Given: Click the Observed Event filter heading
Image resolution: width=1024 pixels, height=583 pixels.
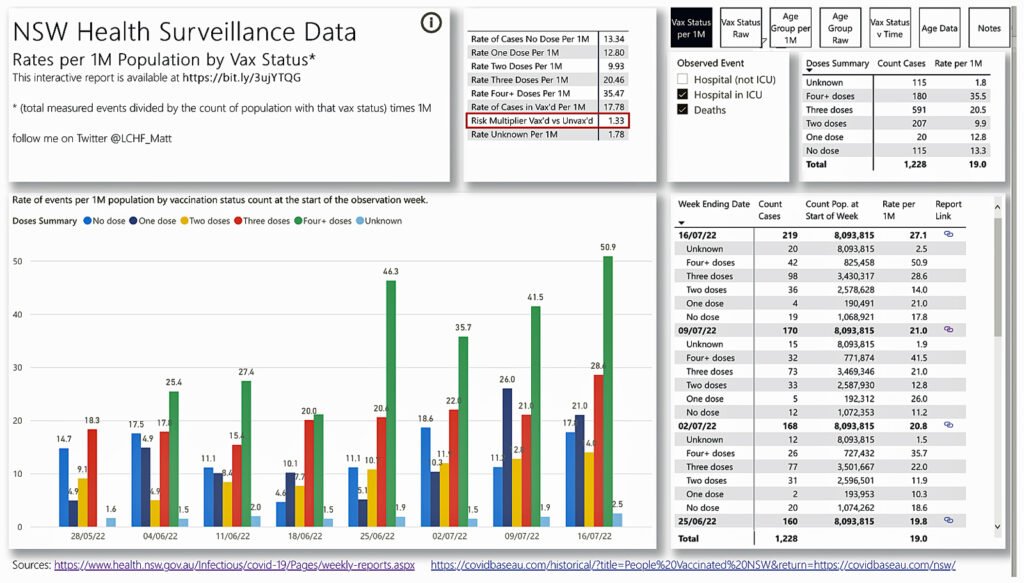Looking at the screenshot, I should coord(711,63).
